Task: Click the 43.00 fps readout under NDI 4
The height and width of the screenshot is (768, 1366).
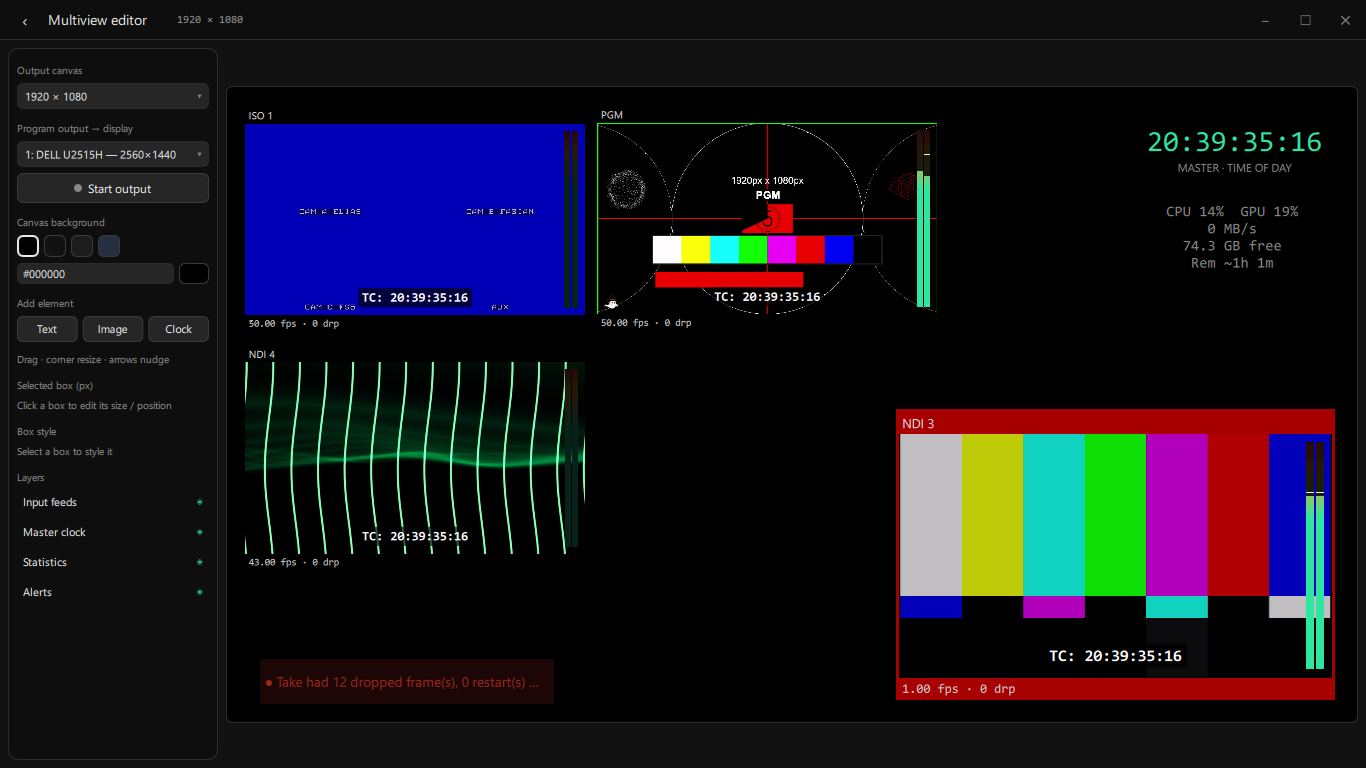Action: [294, 562]
